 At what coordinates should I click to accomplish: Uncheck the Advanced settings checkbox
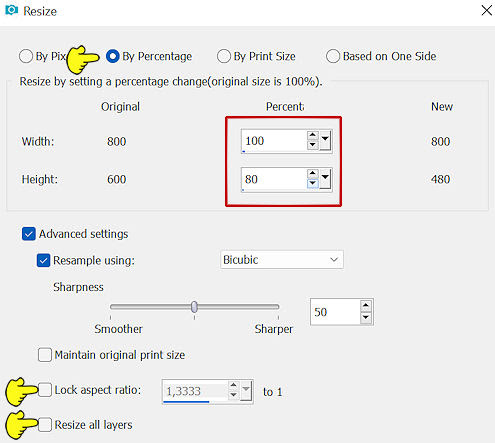(29, 234)
